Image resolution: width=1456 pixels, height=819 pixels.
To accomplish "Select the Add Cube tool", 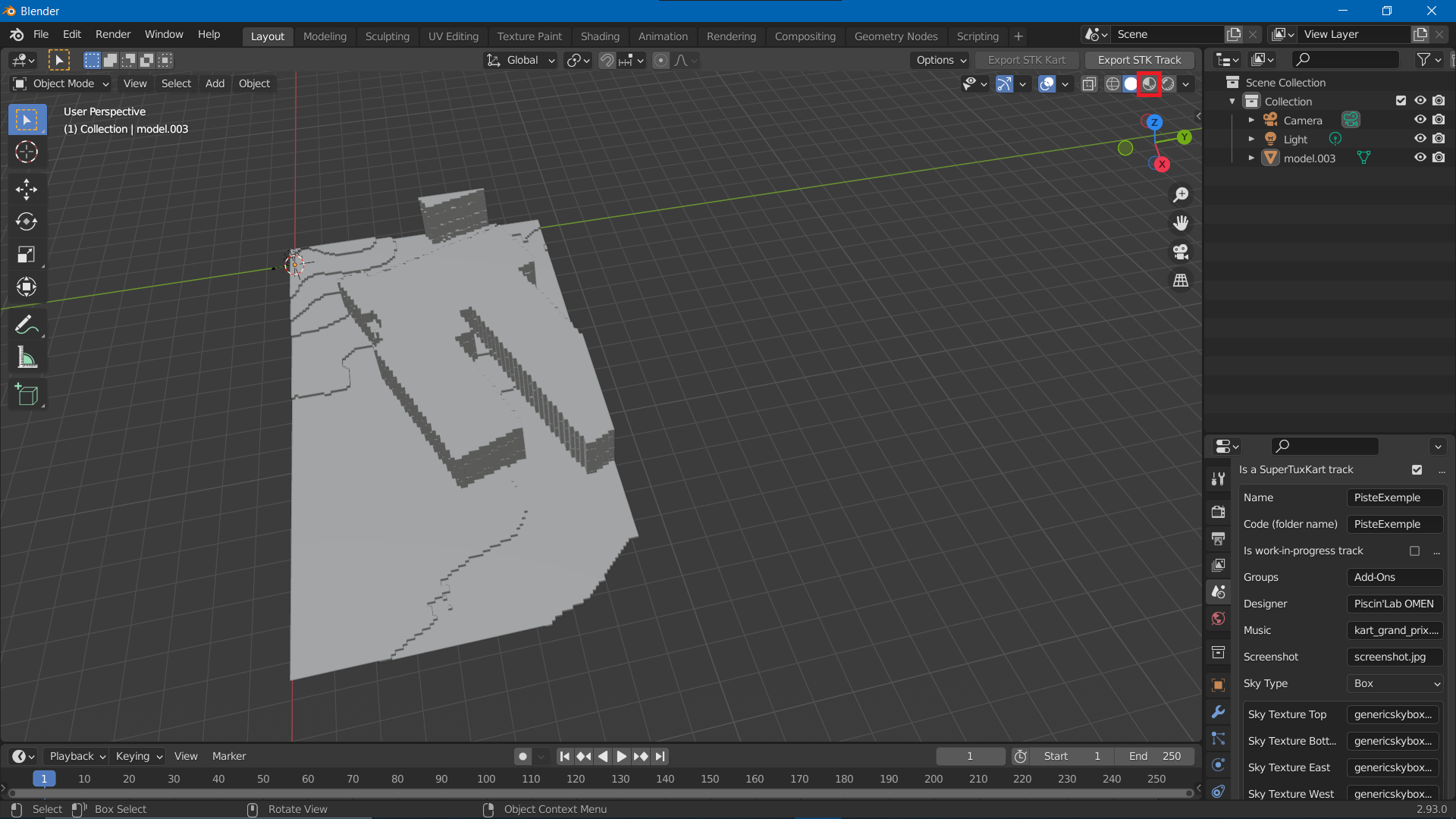I will [x=27, y=394].
